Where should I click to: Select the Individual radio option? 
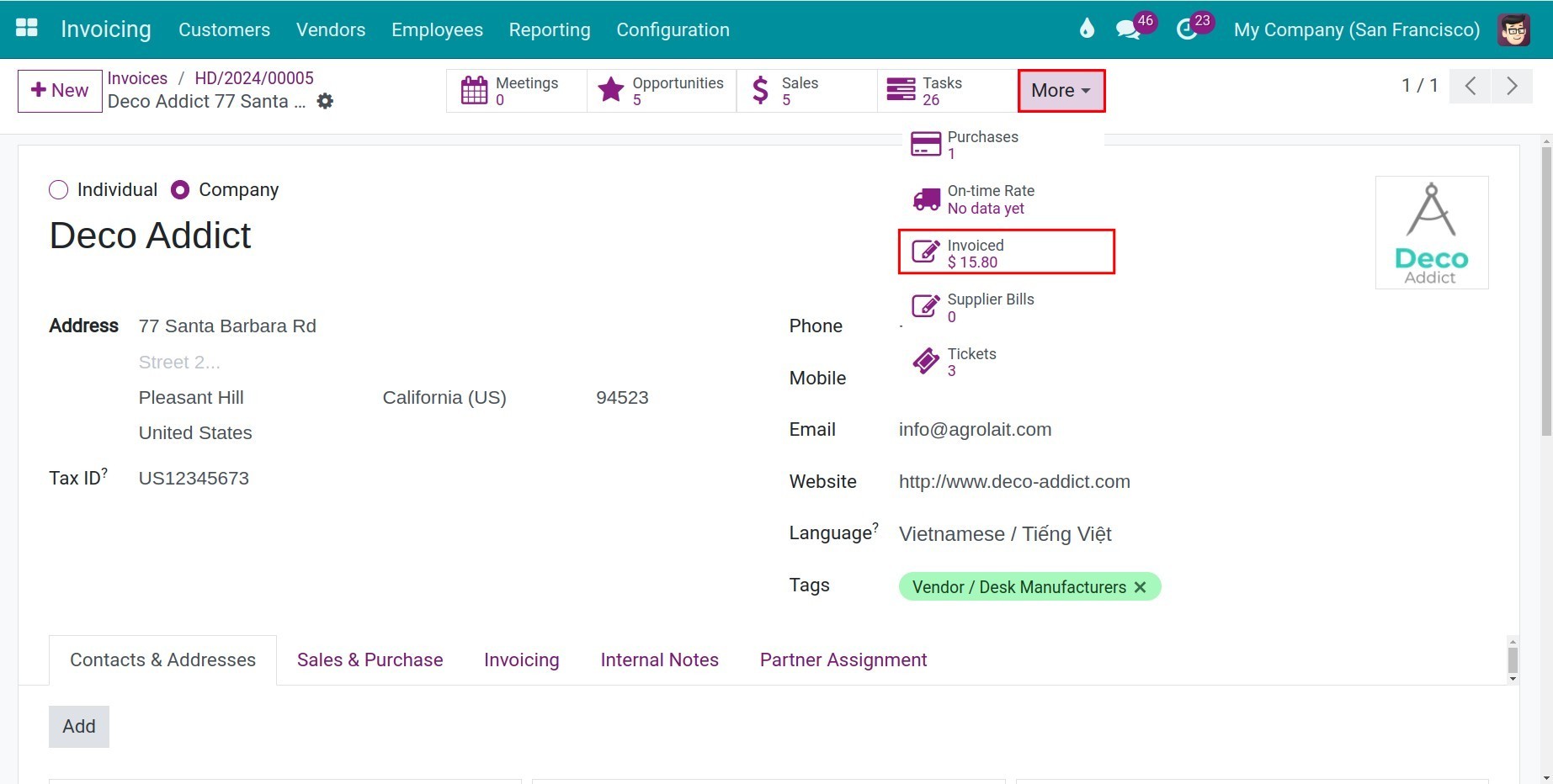click(58, 190)
